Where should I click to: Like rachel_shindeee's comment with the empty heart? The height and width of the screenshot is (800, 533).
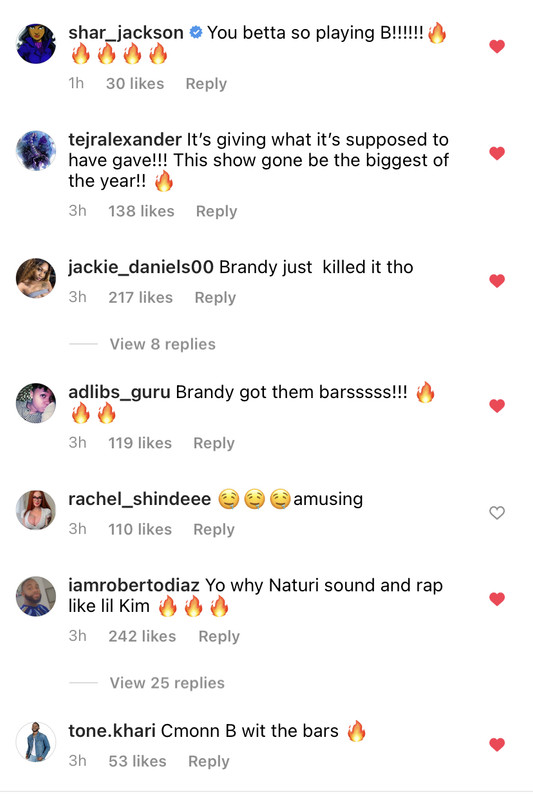pyautogui.click(x=497, y=512)
